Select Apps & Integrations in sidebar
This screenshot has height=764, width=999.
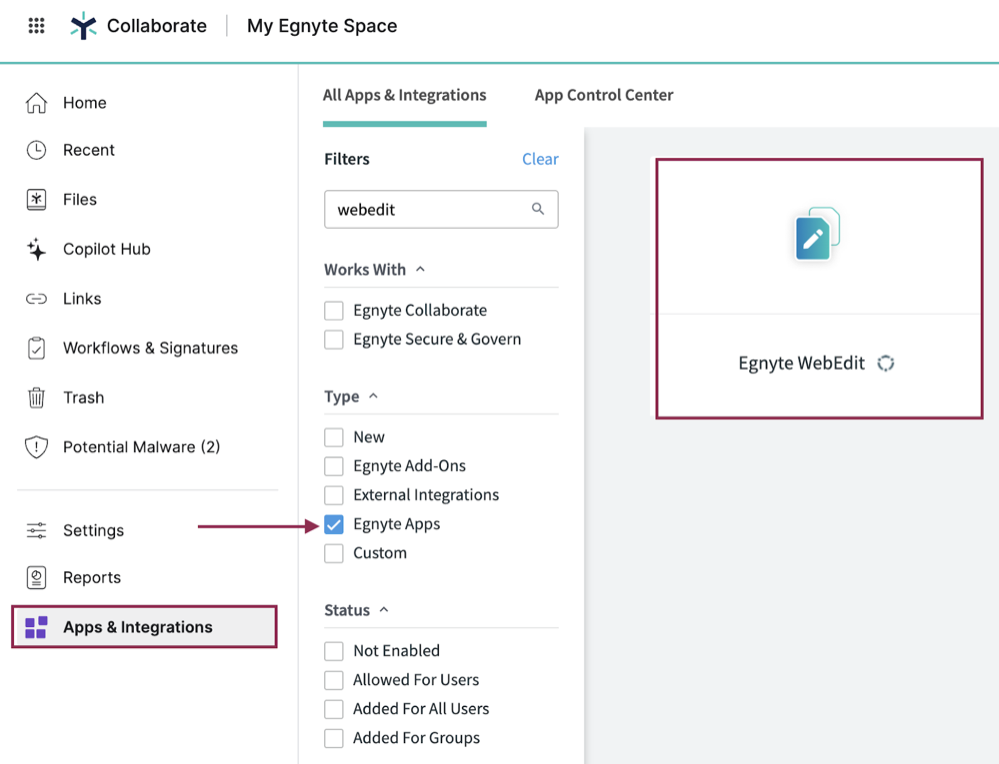145,627
